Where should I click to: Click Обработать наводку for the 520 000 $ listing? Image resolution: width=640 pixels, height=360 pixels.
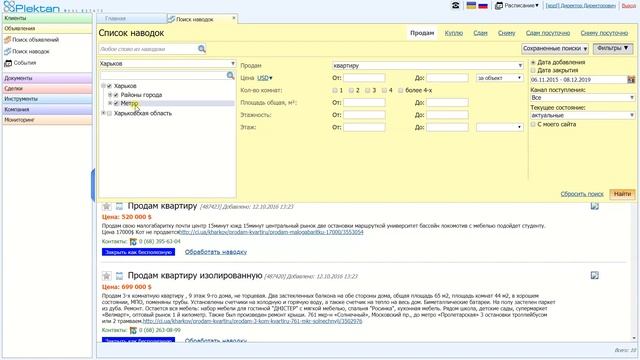(x=216, y=252)
